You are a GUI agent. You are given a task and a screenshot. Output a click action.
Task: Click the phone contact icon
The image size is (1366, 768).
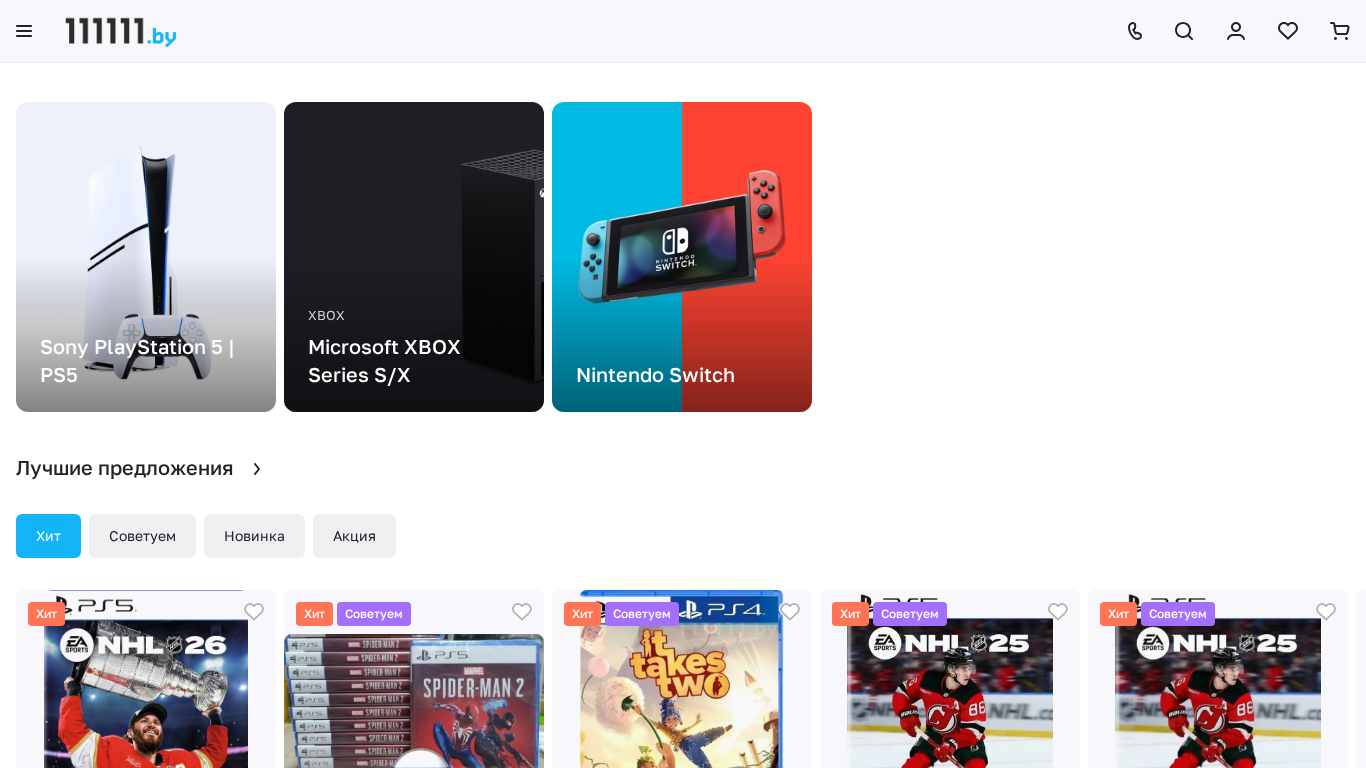tap(1134, 31)
